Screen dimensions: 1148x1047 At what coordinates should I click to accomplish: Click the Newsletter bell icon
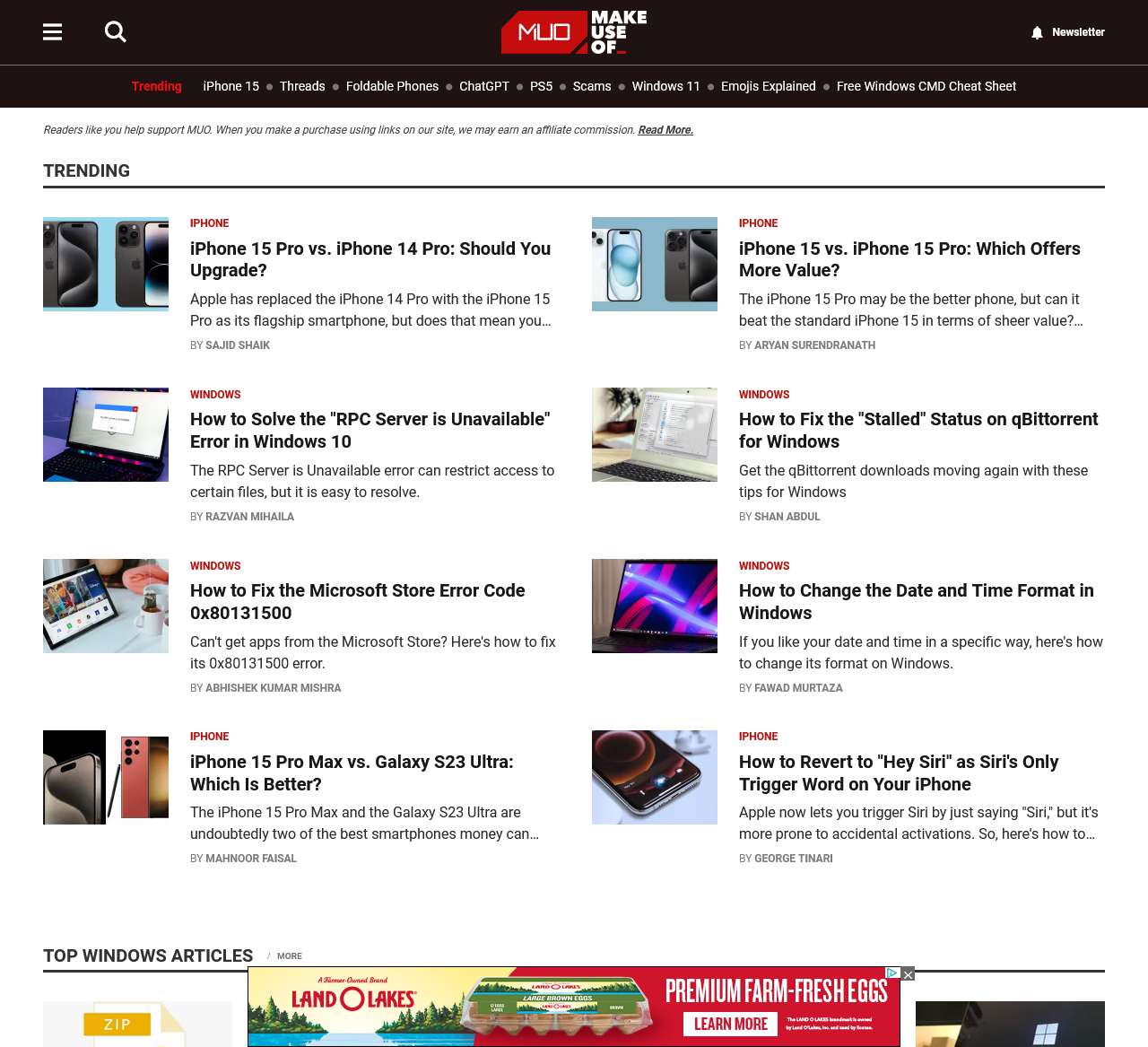[x=1037, y=32]
